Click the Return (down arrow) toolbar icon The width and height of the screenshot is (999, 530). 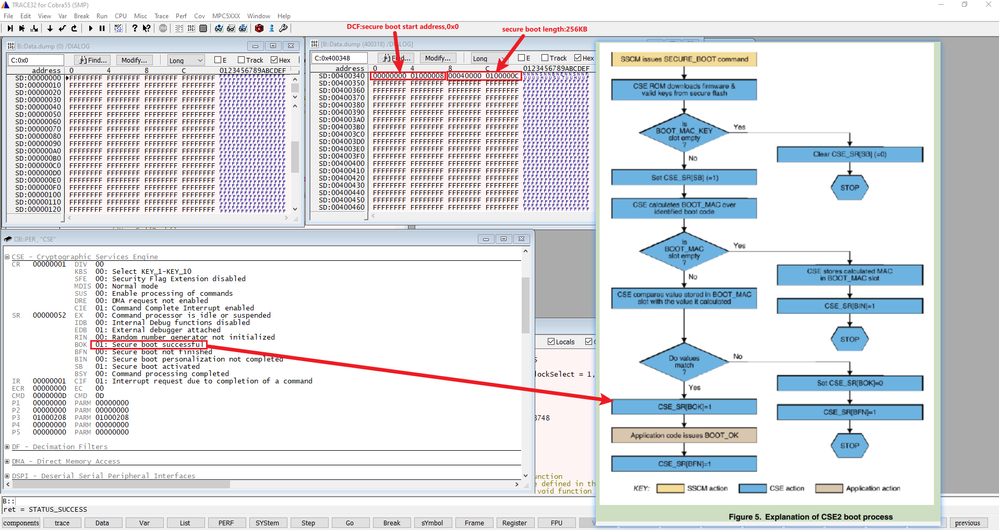50,28
